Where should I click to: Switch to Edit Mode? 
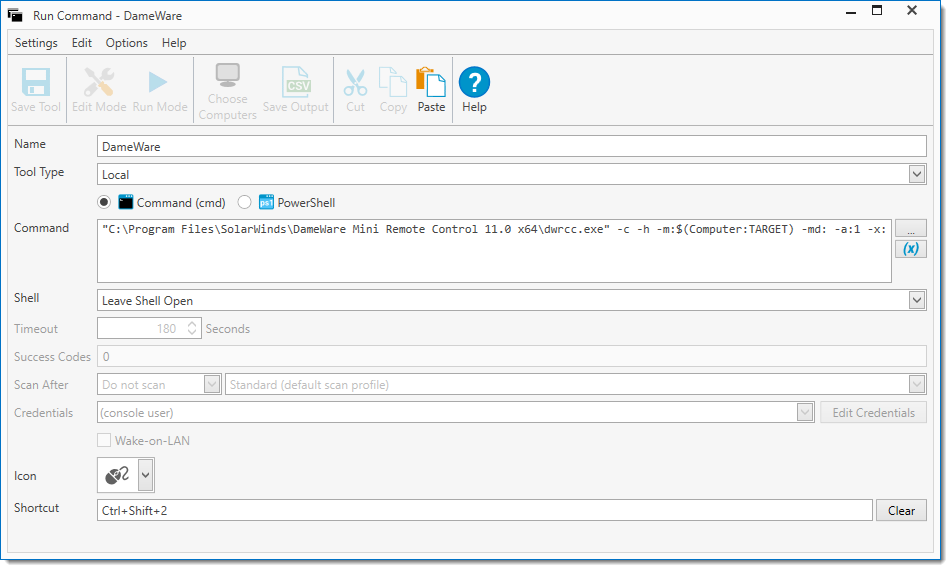99,89
